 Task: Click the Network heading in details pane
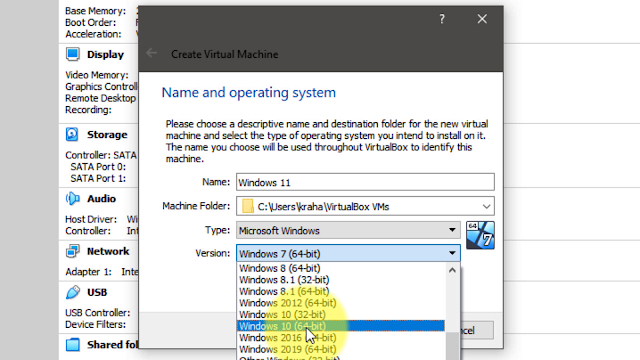tap(108, 251)
